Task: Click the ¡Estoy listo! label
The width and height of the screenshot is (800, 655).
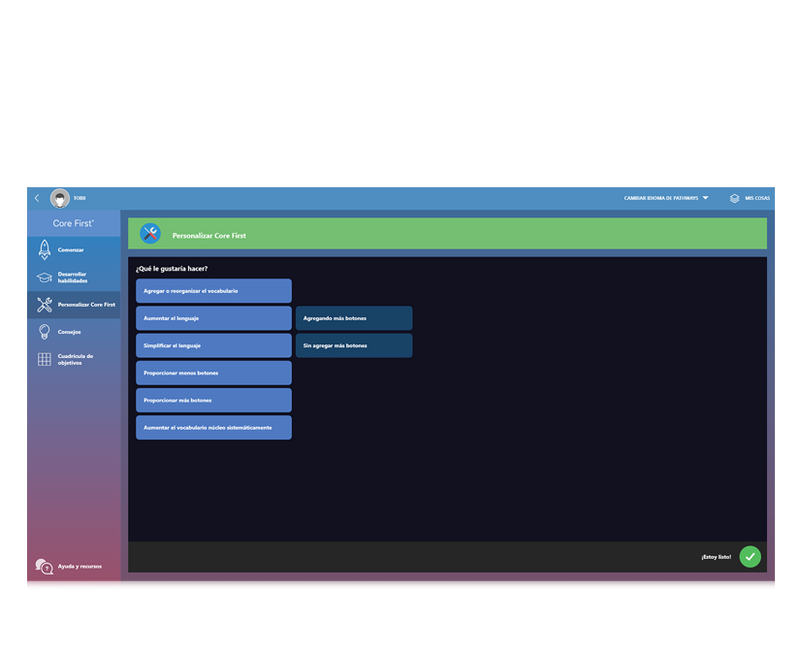Action: pyautogui.click(x=716, y=557)
